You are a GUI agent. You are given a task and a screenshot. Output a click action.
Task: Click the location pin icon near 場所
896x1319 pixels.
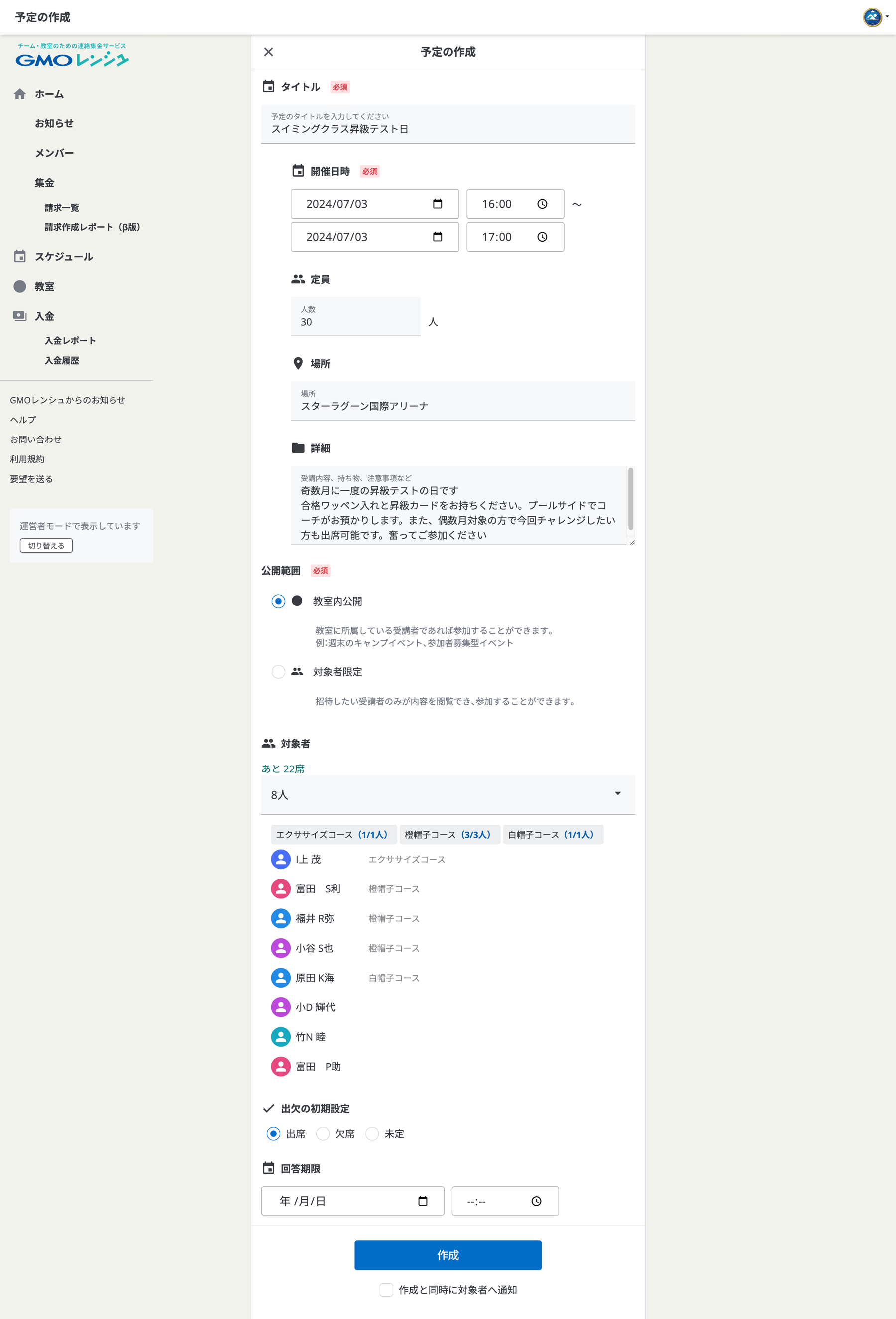coord(299,364)
